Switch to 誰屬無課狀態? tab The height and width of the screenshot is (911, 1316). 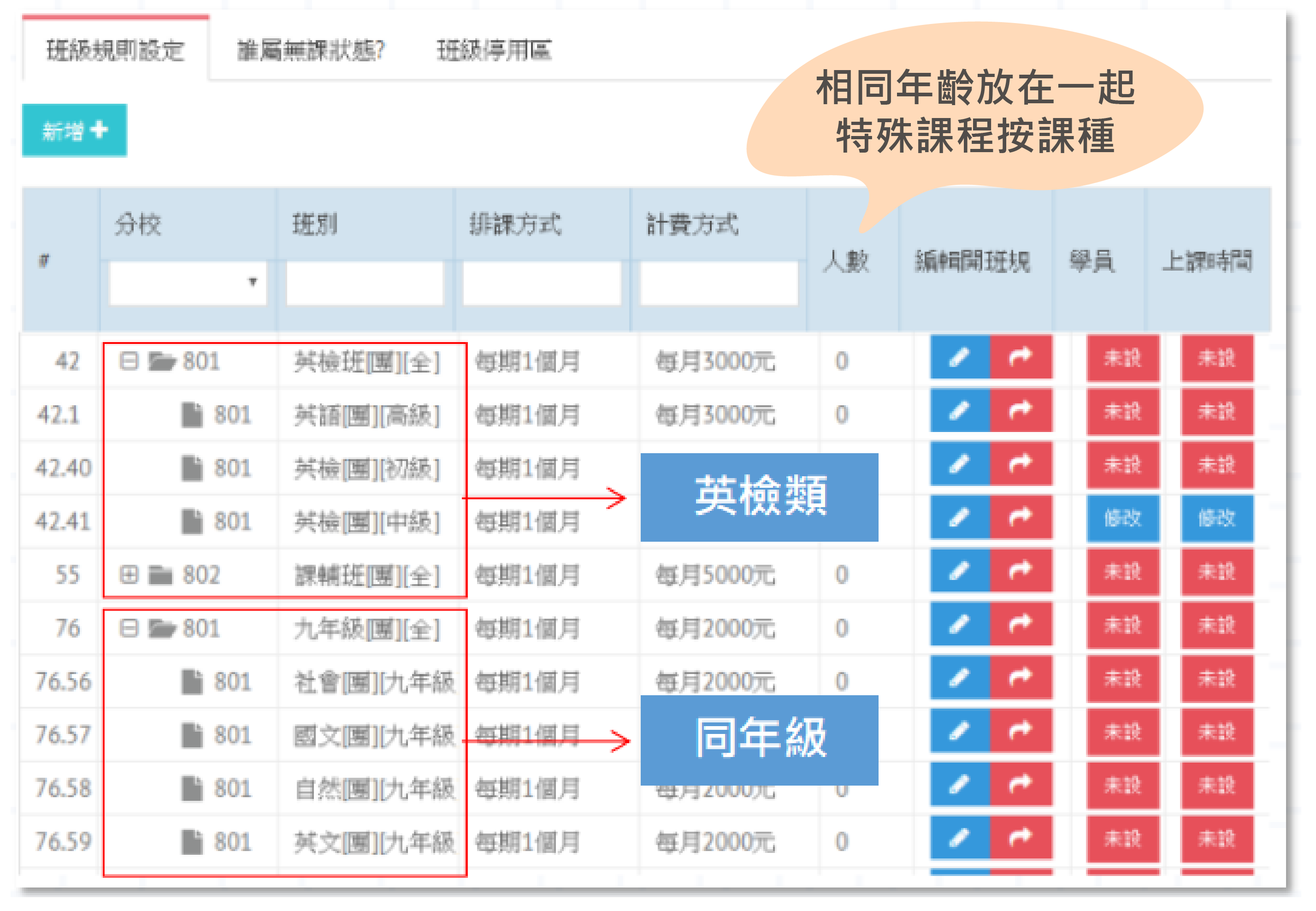pos(311,50)
